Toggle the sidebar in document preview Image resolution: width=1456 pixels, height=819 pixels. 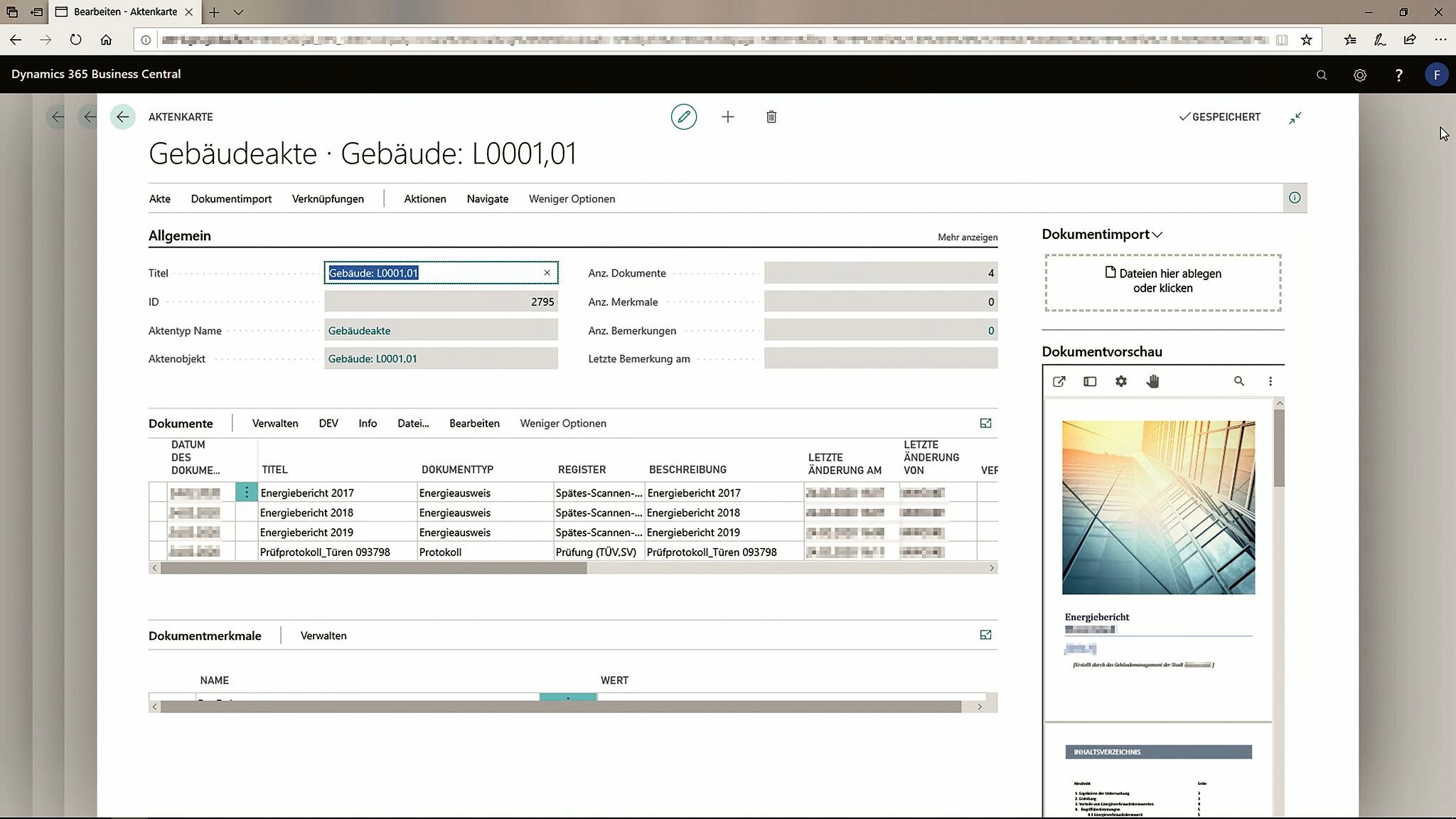tap(1090, 382)
